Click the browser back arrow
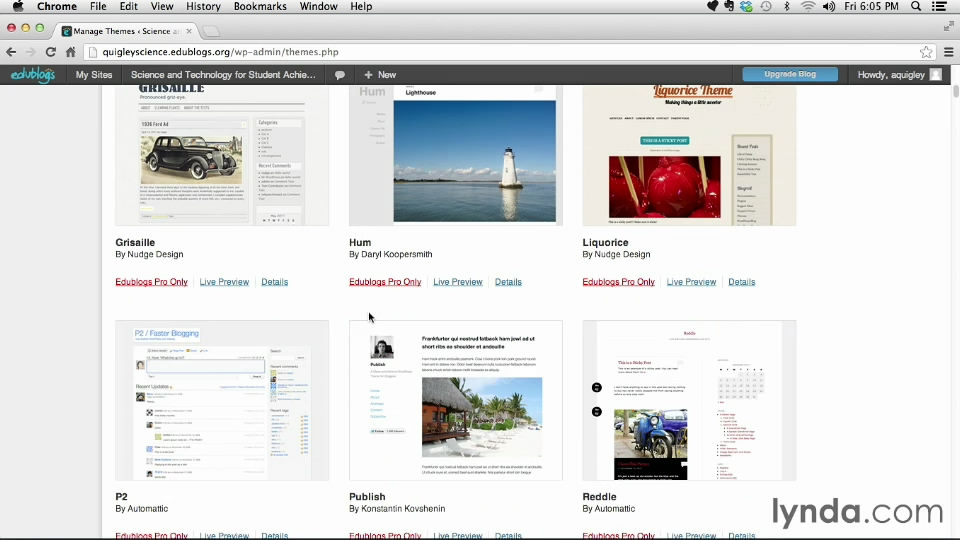 click(11, 52)
